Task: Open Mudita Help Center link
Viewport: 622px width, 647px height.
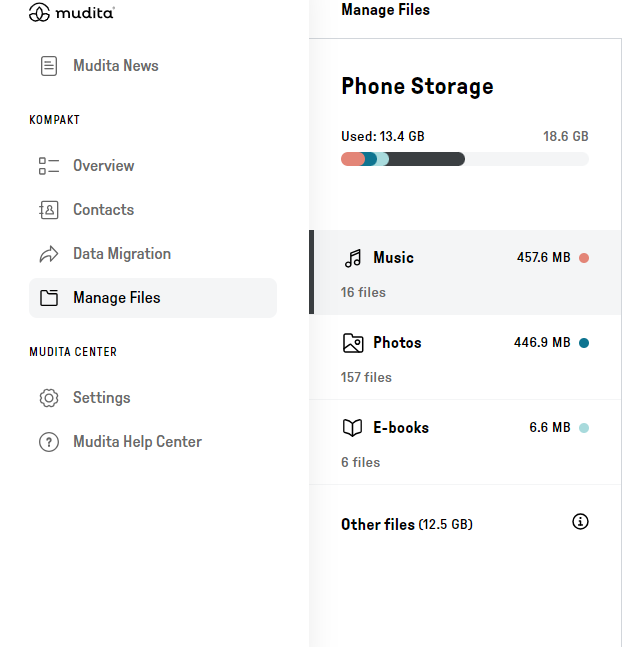Action: [x=137, y=442]
